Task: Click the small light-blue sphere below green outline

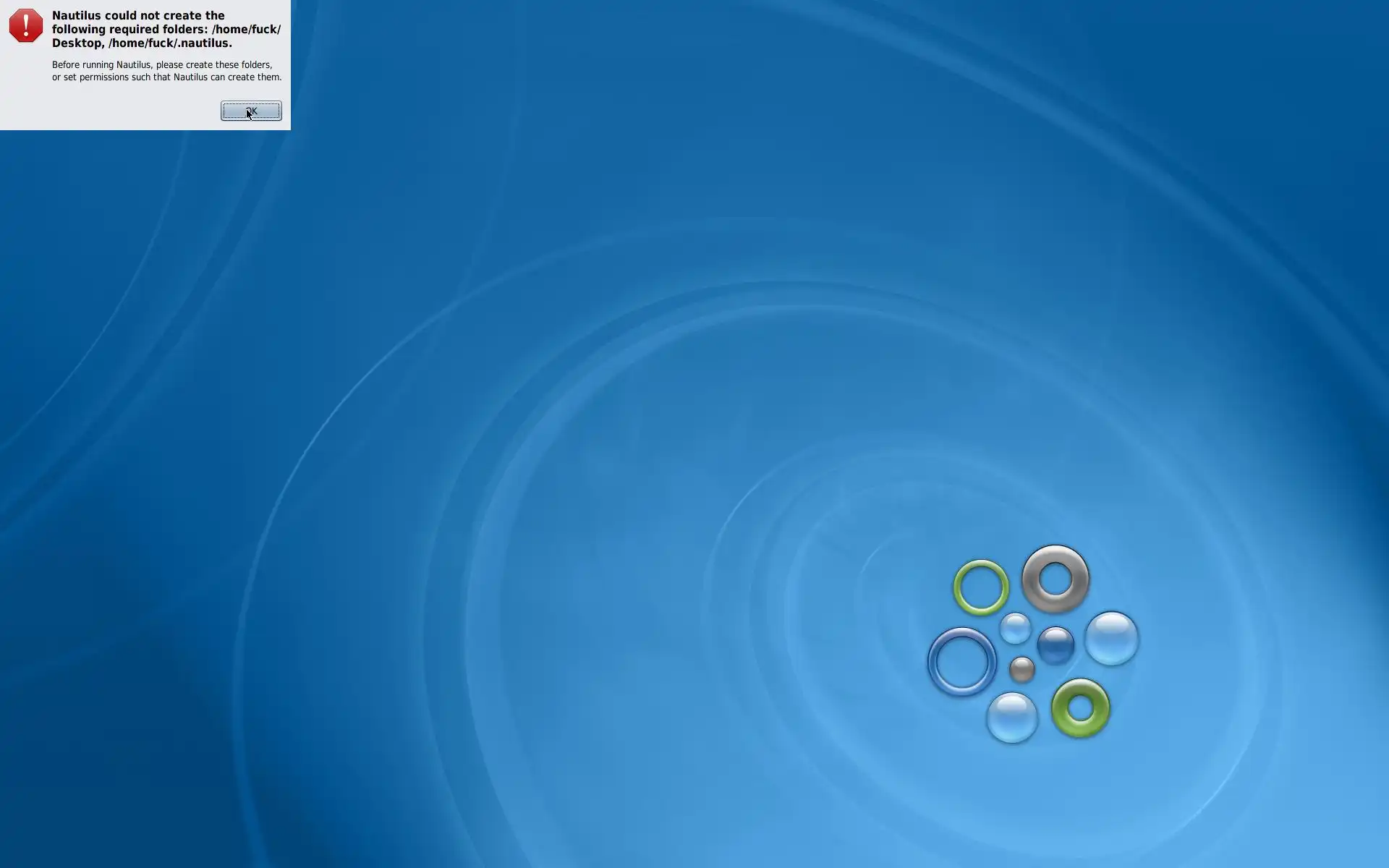Action: [1015, 628]
